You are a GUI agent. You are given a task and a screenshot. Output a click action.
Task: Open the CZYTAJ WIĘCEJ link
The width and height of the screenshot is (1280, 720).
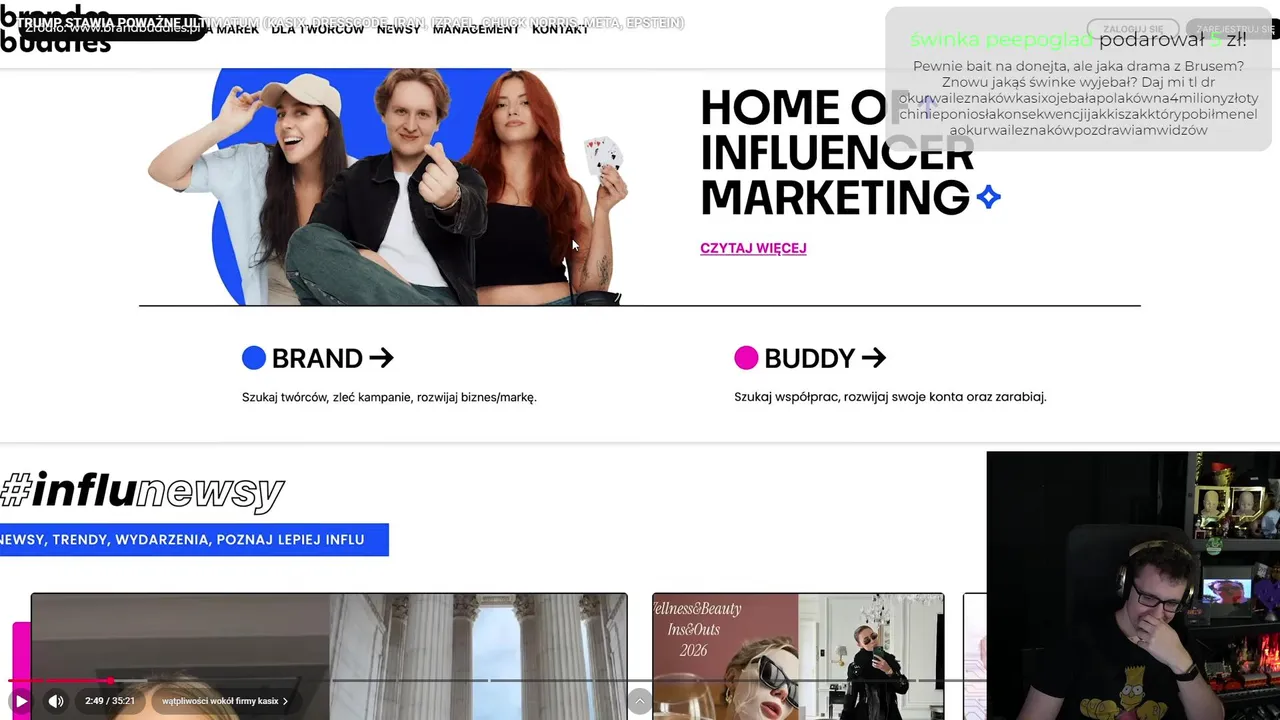[753, 248]
